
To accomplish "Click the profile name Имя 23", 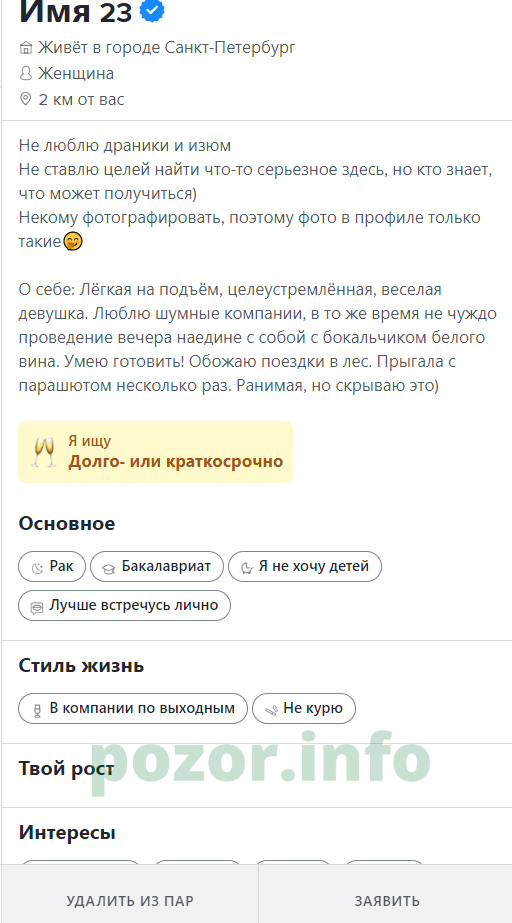I will (75, 12).
